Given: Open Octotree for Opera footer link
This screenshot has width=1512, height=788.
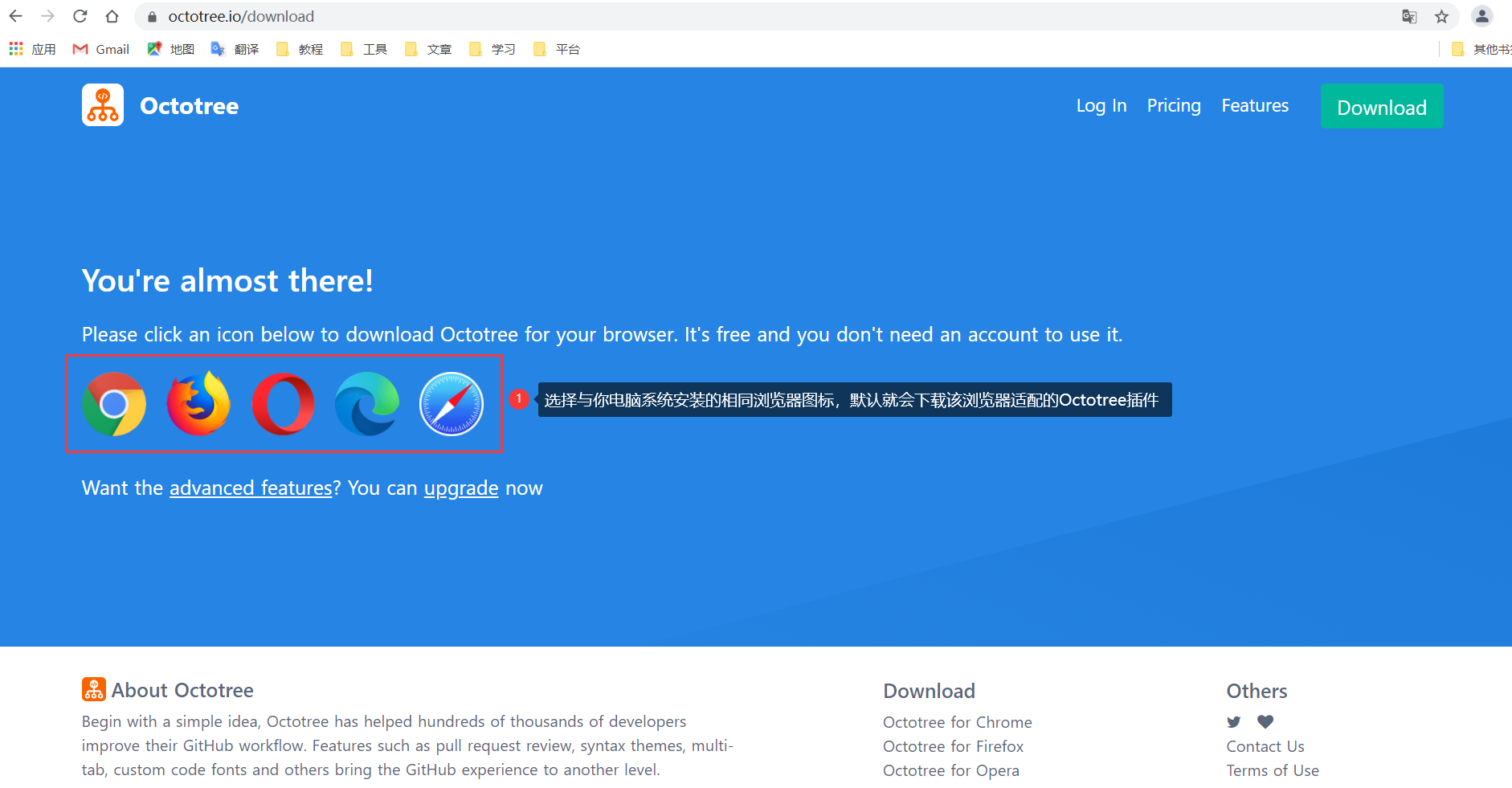Looking at the screenshot, I should pyautogui.click(x=951, y=770).
